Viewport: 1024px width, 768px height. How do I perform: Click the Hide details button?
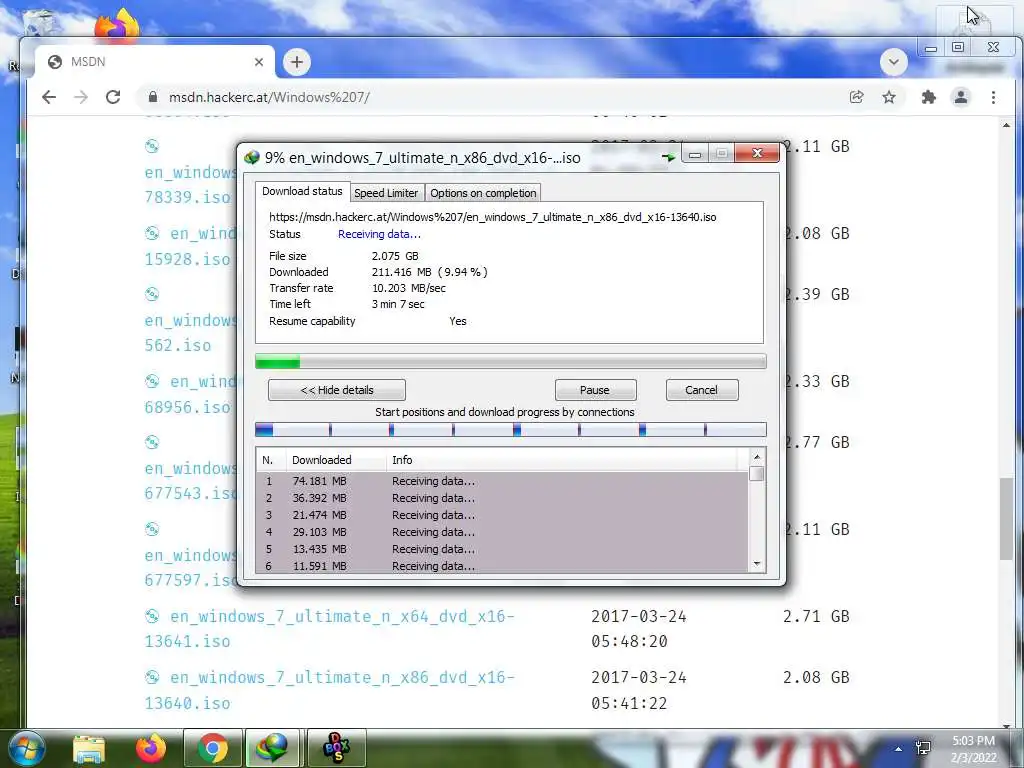pyautogui.click(x=337, y=390)
